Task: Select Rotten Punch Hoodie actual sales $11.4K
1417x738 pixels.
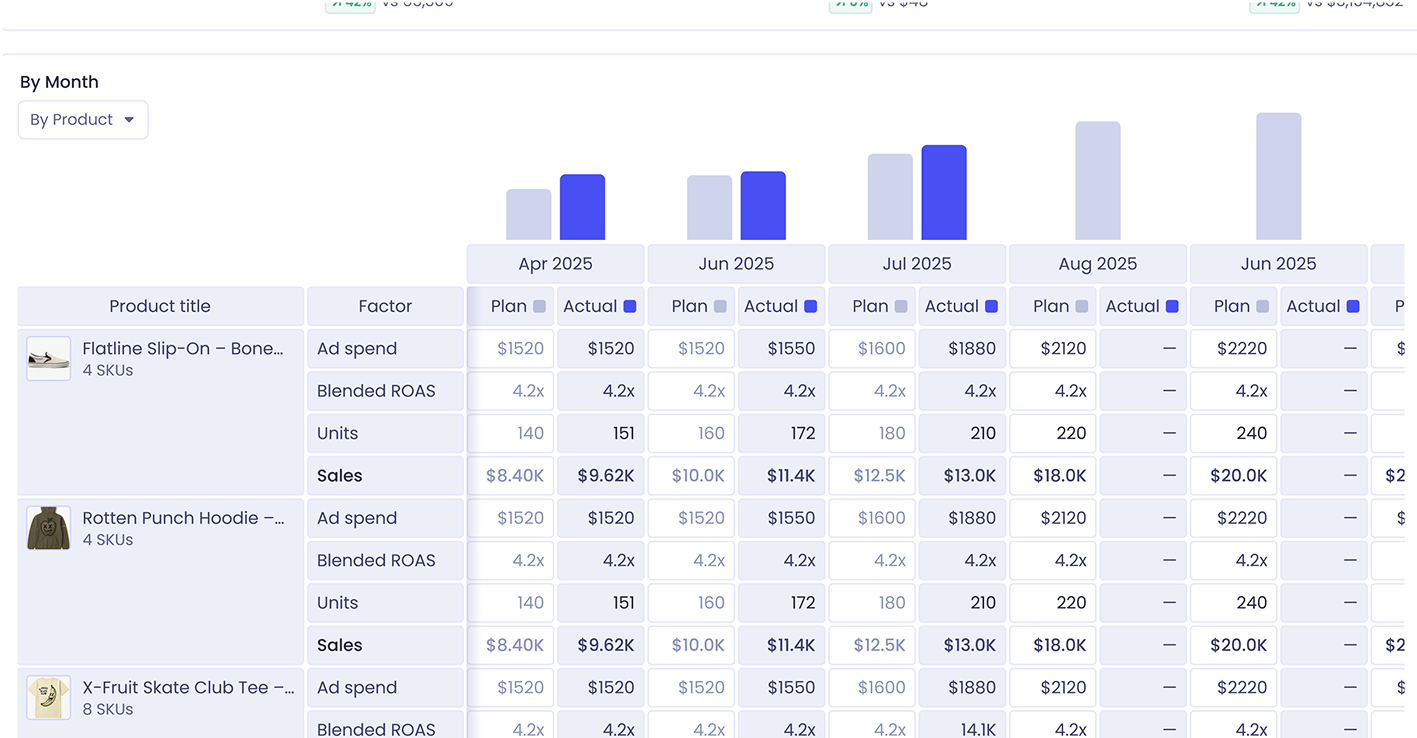Action: [782, 645]
